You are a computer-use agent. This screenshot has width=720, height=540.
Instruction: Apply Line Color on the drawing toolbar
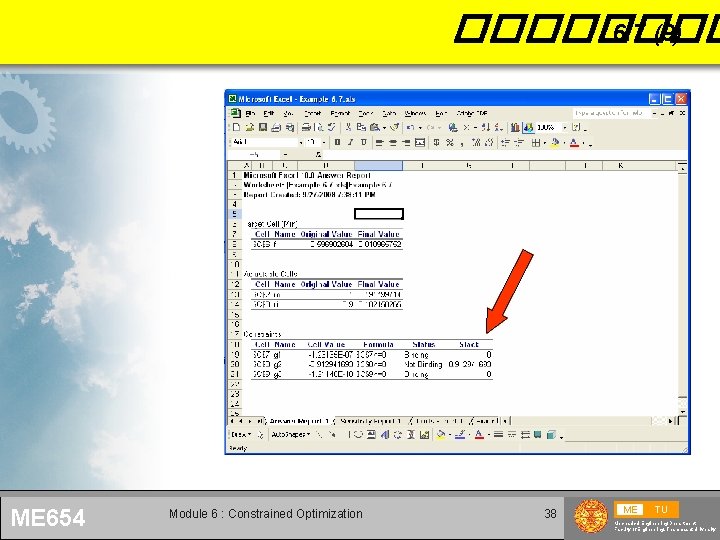click(460, 434)
